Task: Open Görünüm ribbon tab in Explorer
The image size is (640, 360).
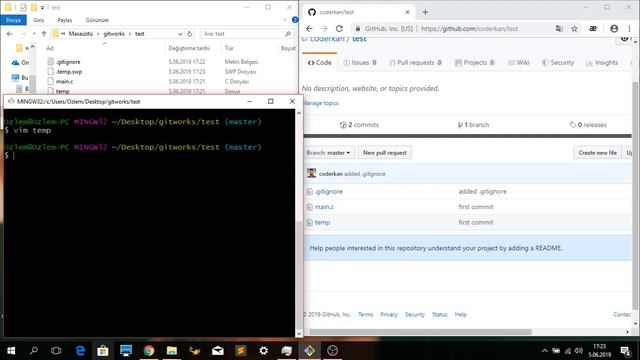Action: point(97,20)
